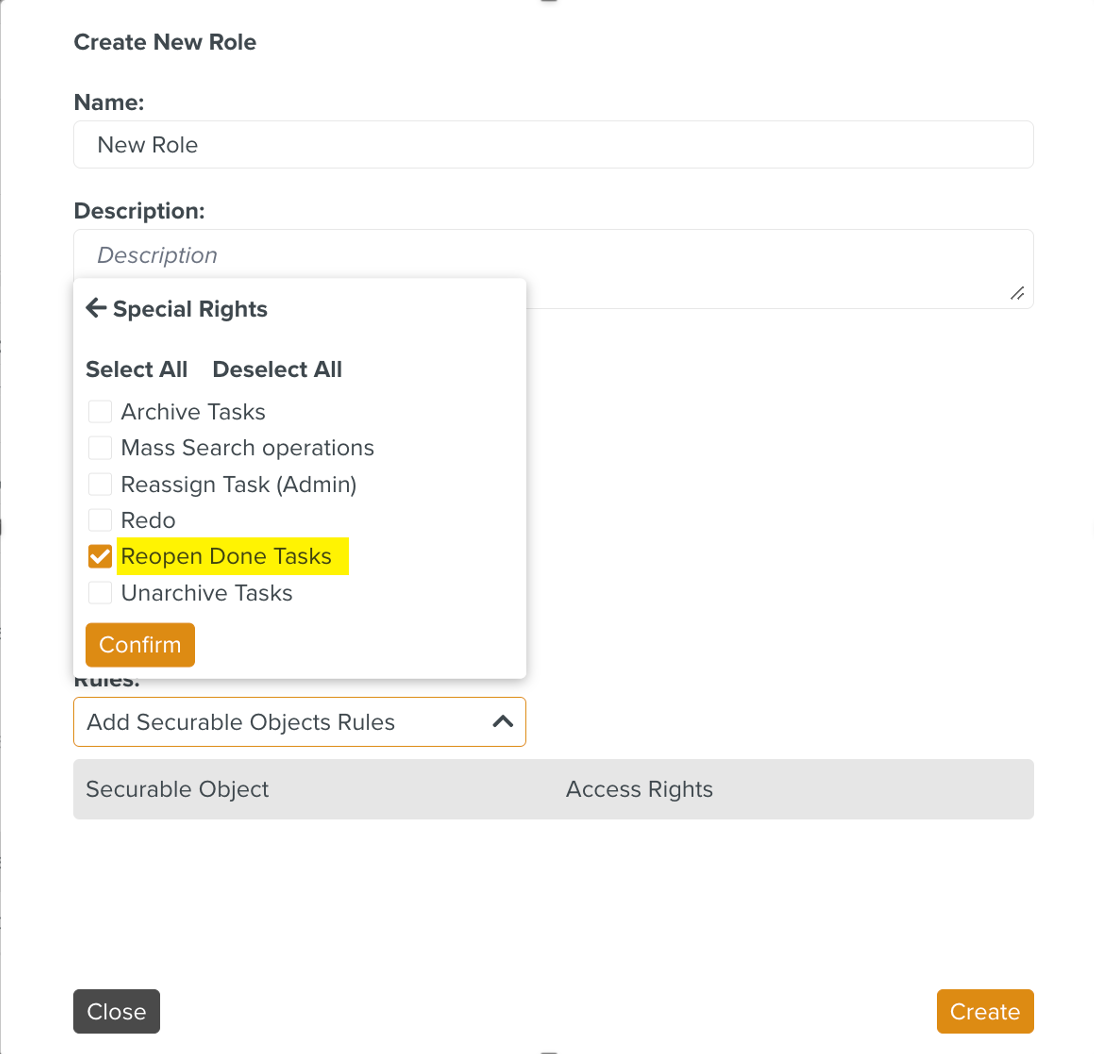This screenshot has height=1054, width=1094.
Task: Enable the Redo special right checkbox
Action: point(100,521)
